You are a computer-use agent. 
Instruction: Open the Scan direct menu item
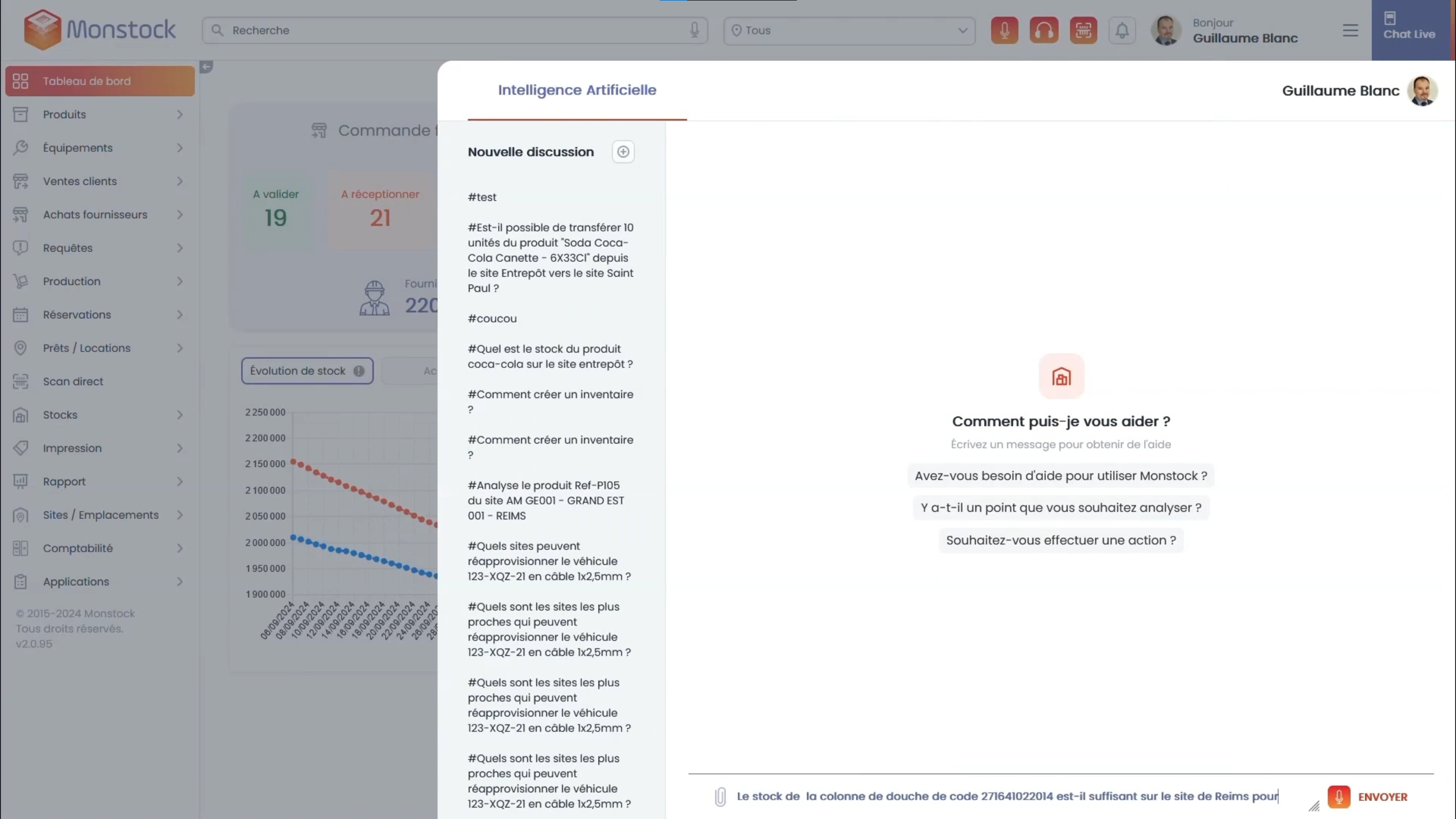(100, 382)
